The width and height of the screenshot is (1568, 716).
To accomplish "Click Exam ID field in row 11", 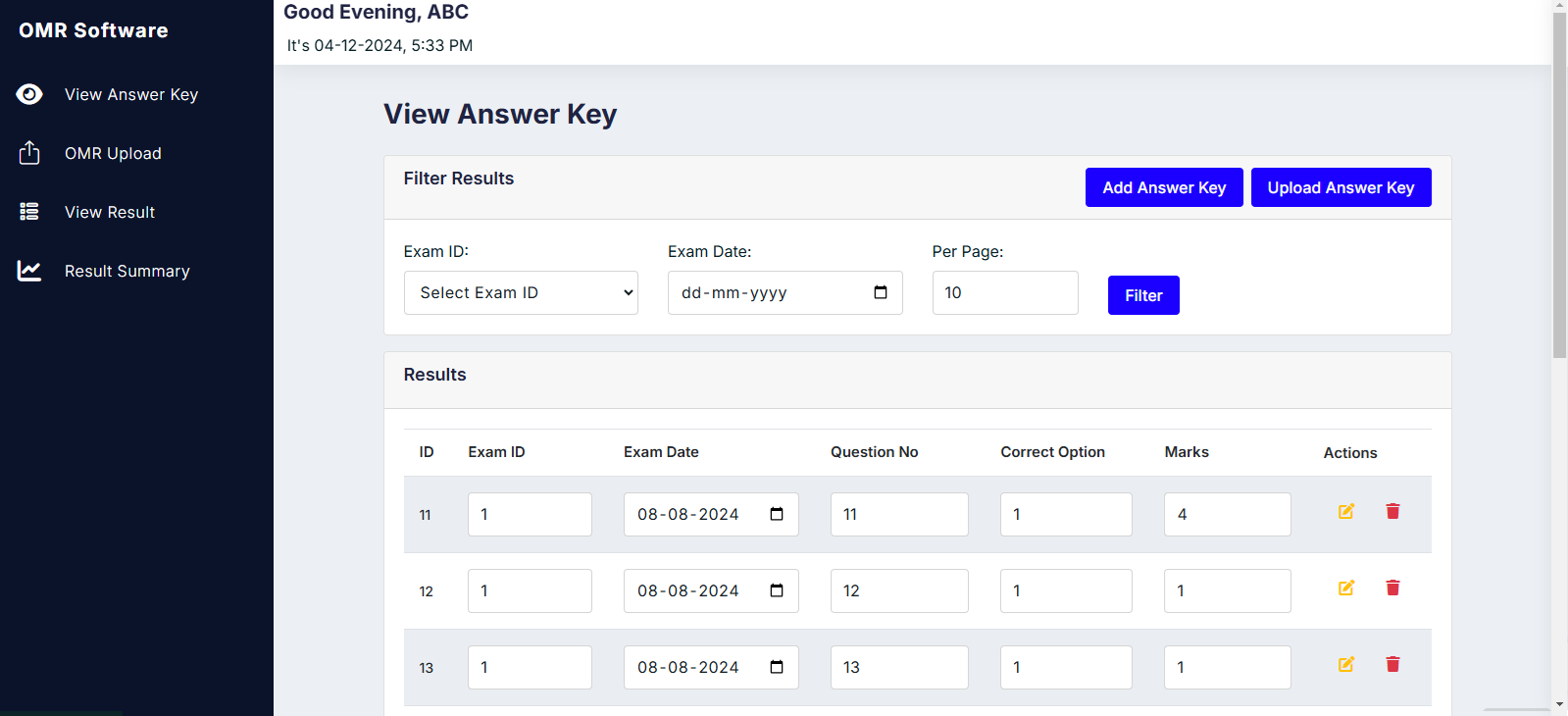I will [530, 514].
